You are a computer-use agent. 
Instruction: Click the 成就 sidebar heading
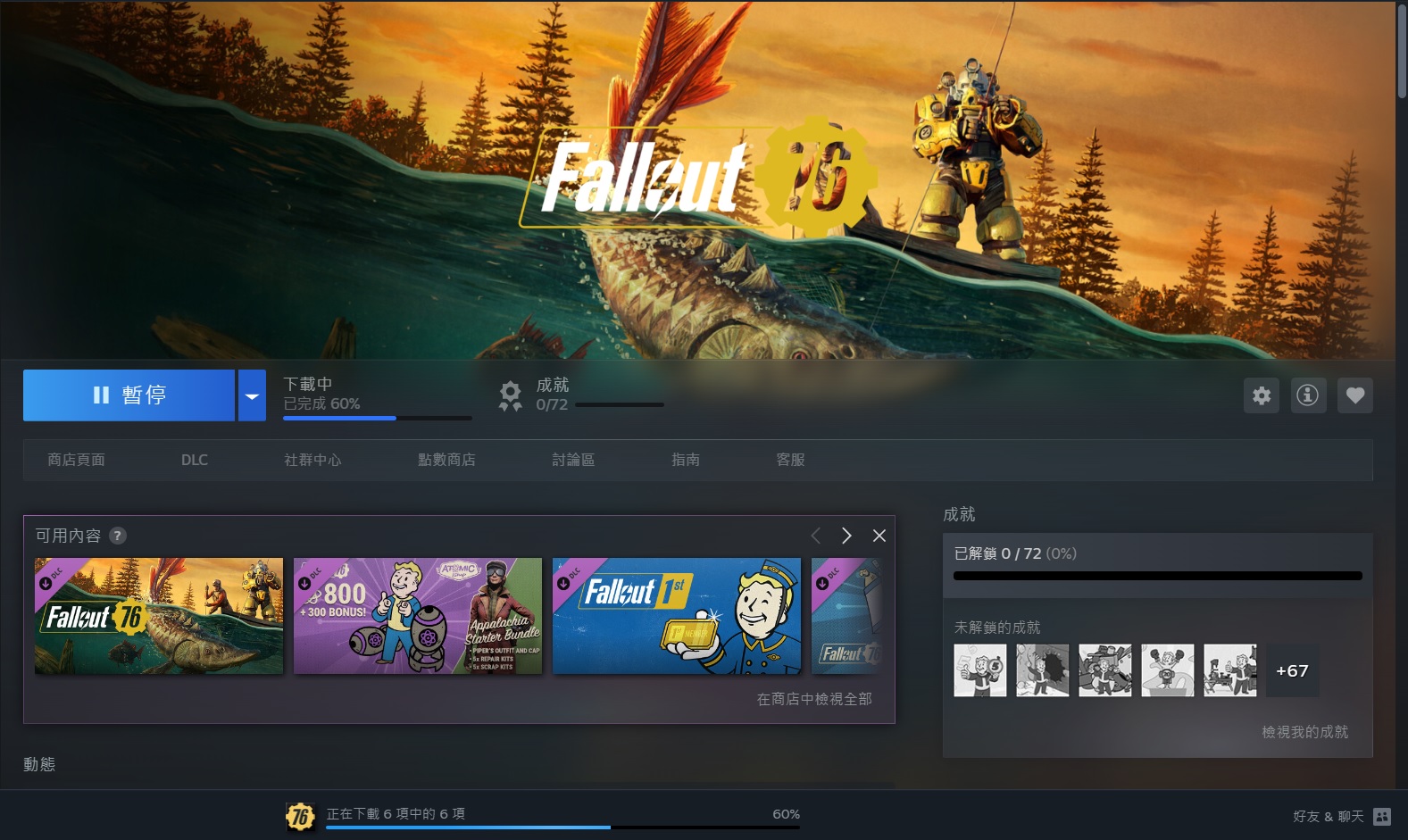pyautogui.click(x=959, y=514)
